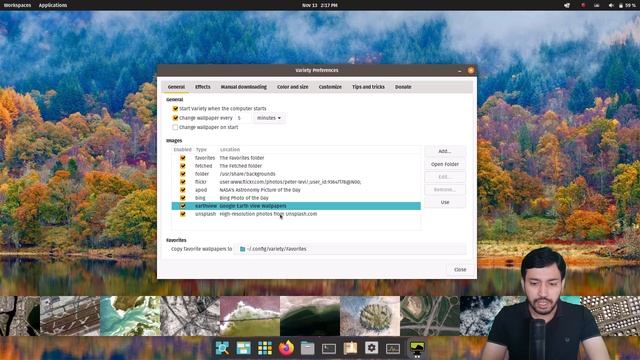Click the wallpaper interval number field
Image resolution: width=640 pixels, height=360 pixels.
tap(244, 118)
